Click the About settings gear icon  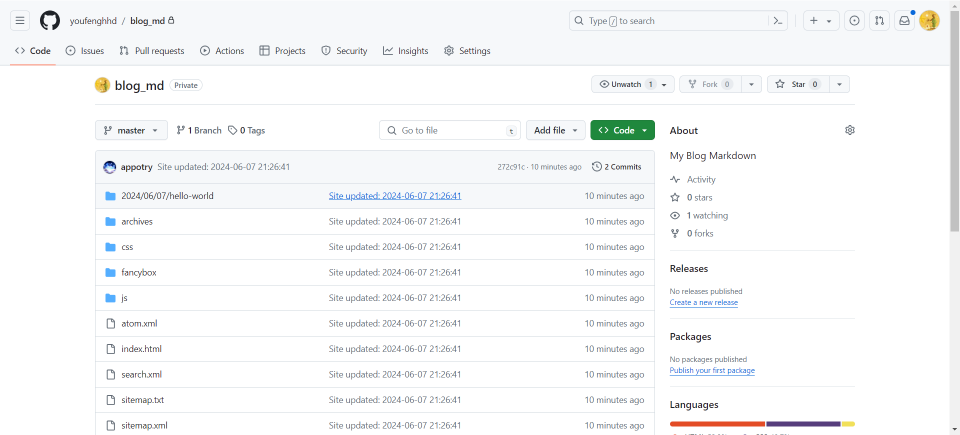850,130
